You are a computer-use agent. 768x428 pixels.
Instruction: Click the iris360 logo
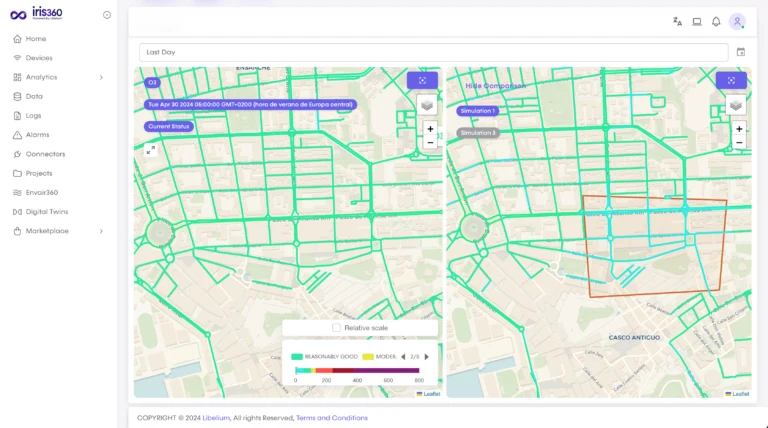(x=36, y=14)
